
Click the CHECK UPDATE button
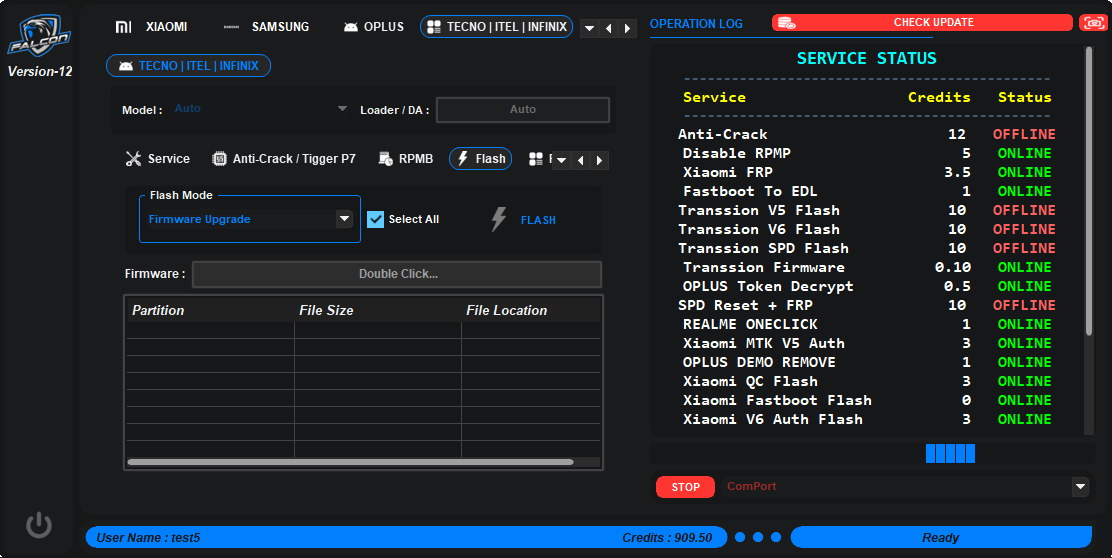[x=922, y=23]
